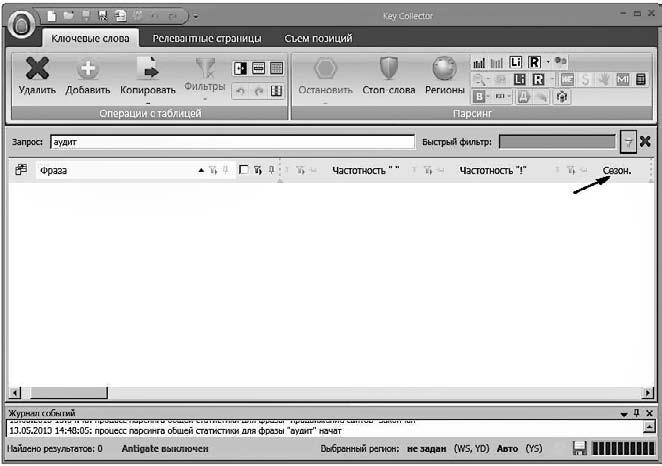Click the save disk icon in status bar
Image resolution: width=662 pixels, height=466 pixels.
pyautogui.click(x=578, y=449)
